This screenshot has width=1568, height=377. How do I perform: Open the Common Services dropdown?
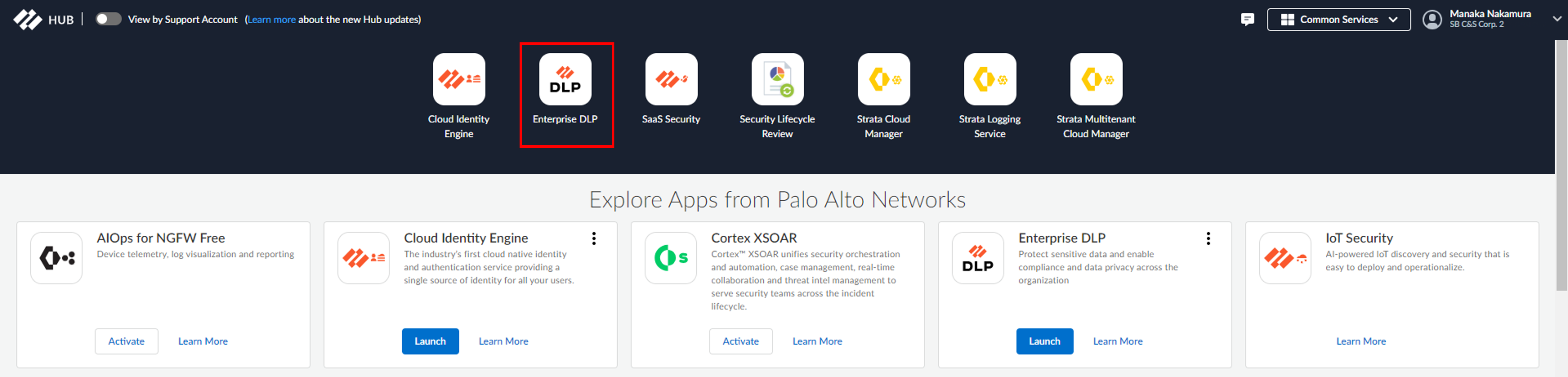pyautogui.click(x=1339, y=20)
